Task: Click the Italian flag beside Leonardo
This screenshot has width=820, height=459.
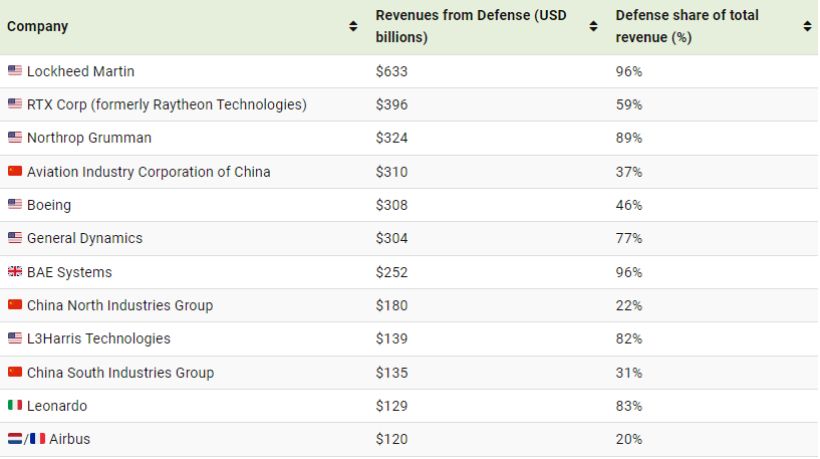Action: point(14,406)
